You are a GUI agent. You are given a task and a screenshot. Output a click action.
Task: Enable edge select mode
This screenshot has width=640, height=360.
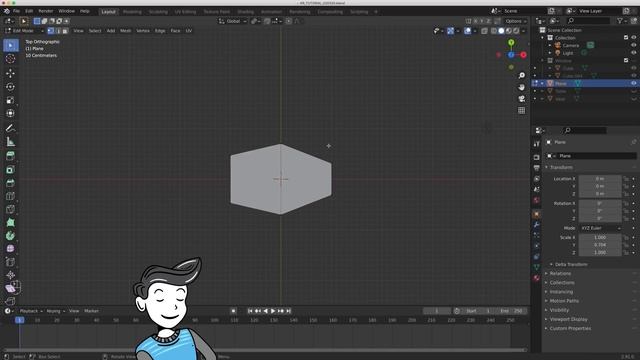[58, 31]
